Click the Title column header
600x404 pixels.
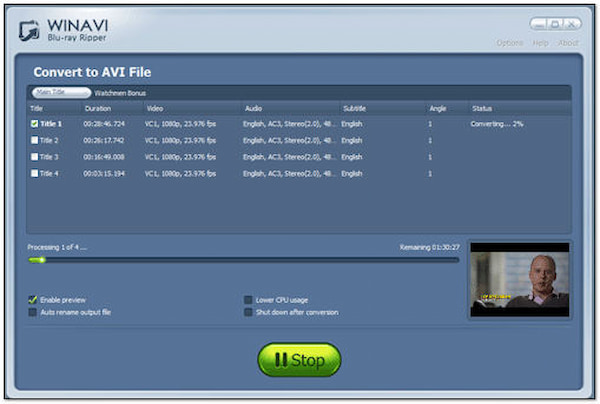[36, 108]
